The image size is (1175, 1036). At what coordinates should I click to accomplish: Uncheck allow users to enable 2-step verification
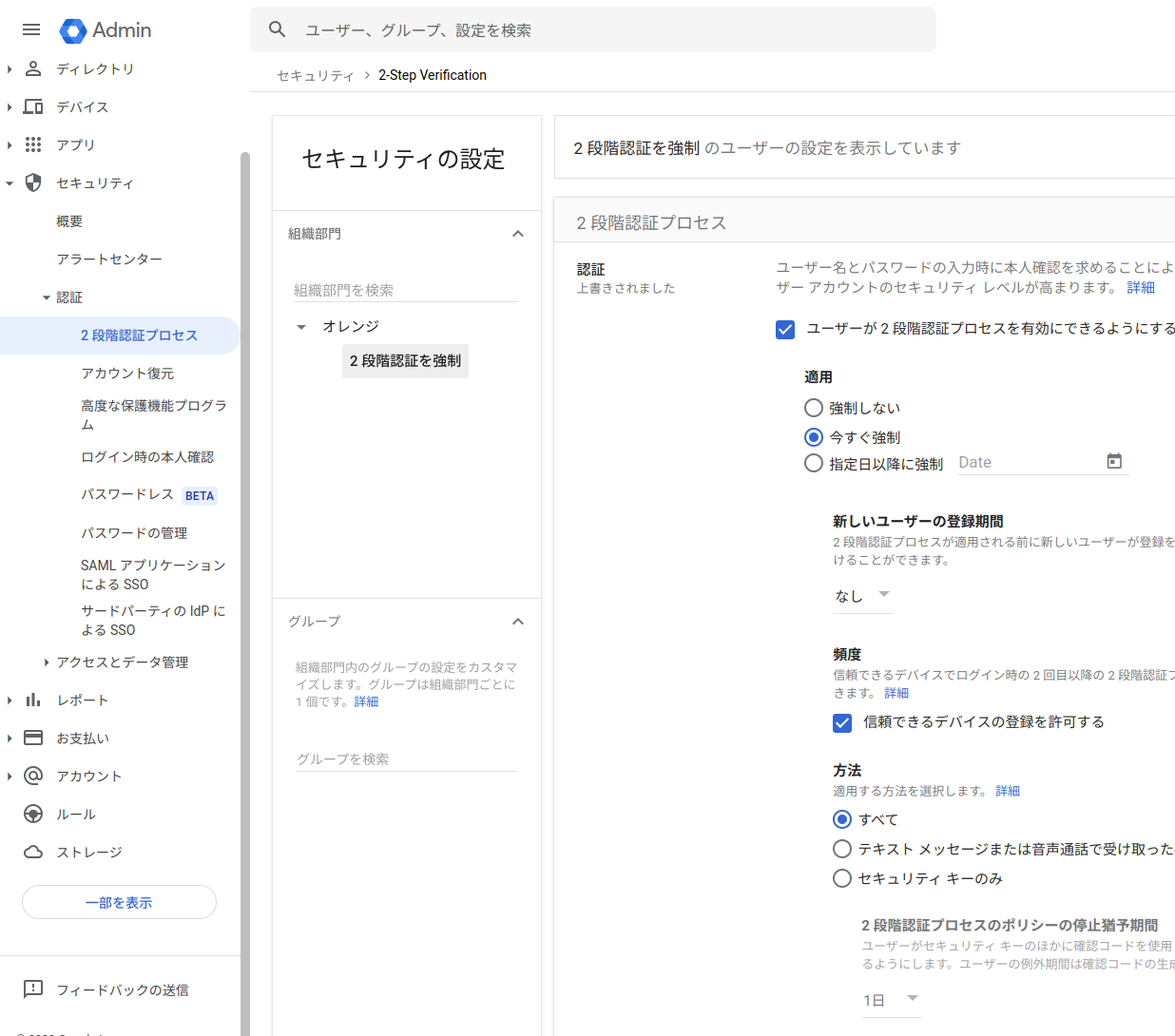click(x=785, y=329)
